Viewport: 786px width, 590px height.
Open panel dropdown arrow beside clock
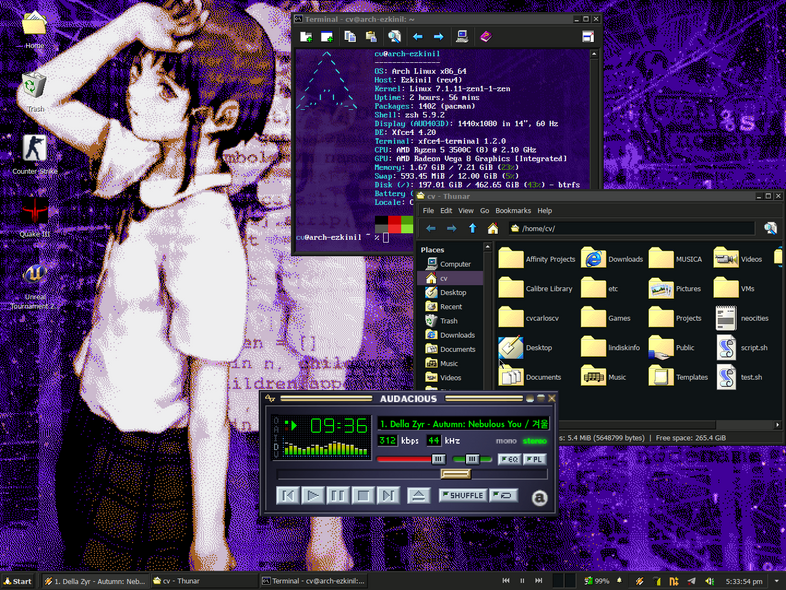(x=776, y=581)
